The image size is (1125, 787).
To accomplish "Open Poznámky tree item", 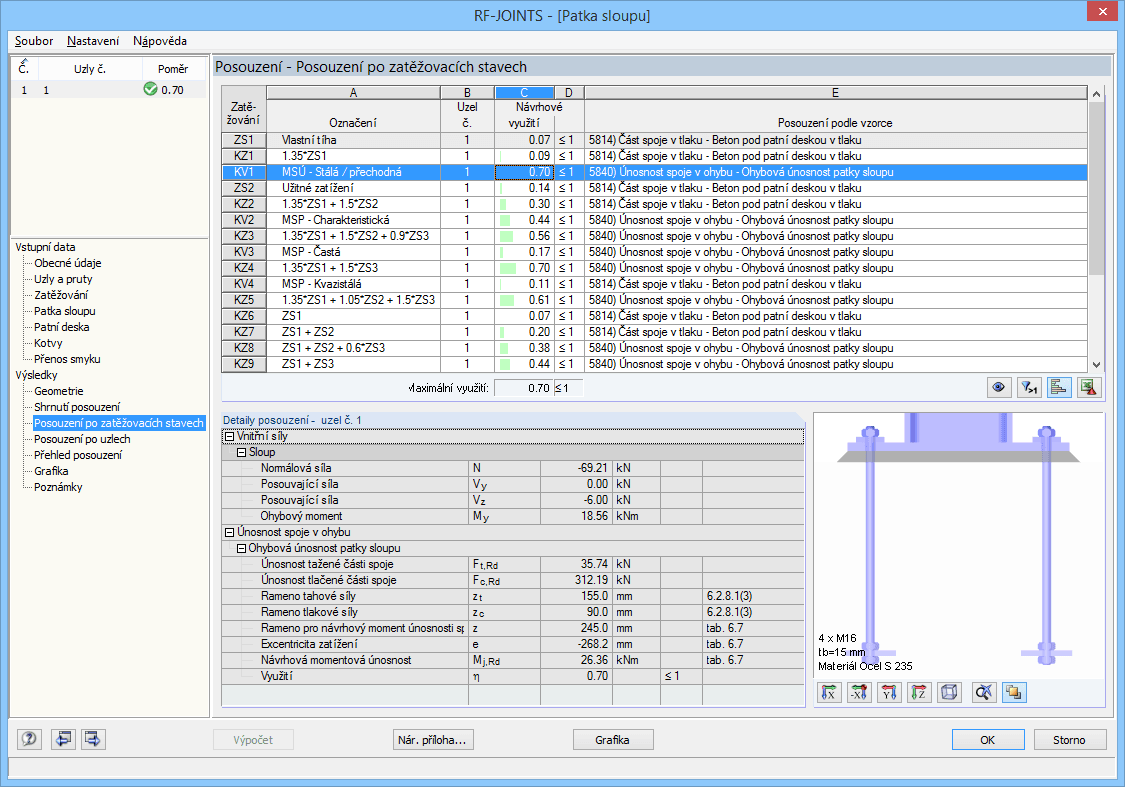I will (58, 486).
